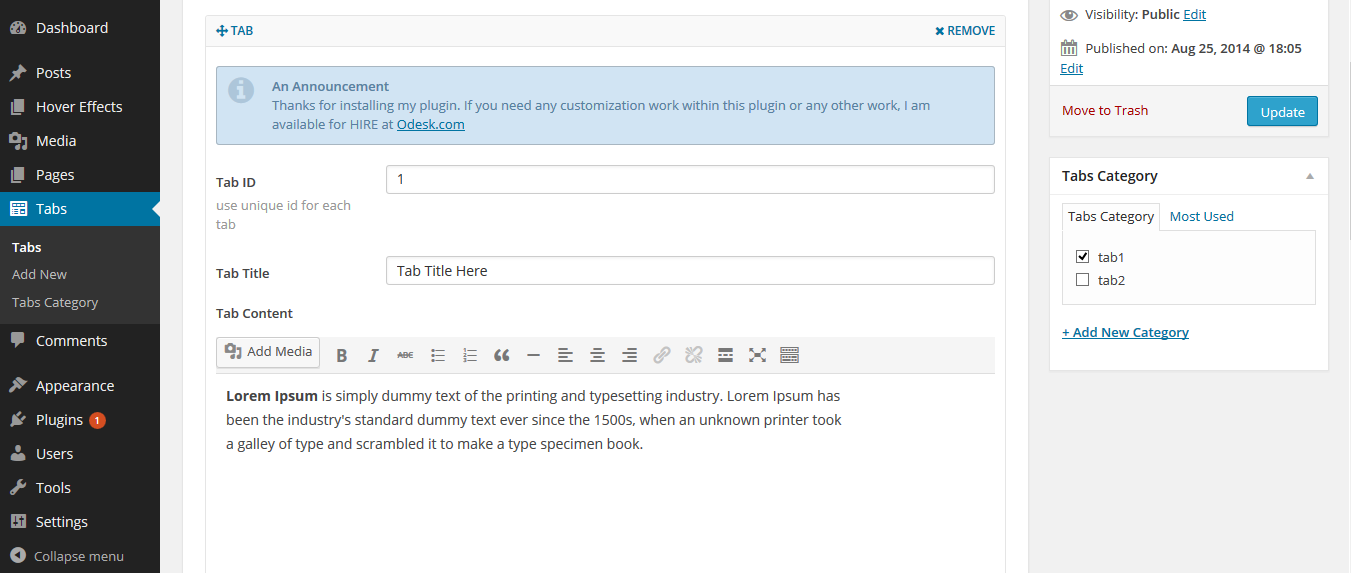Screen dimensions: 1351x573
Task: Open the Plugins menu item
Action: pyautogui.click(x=59, y=420)
